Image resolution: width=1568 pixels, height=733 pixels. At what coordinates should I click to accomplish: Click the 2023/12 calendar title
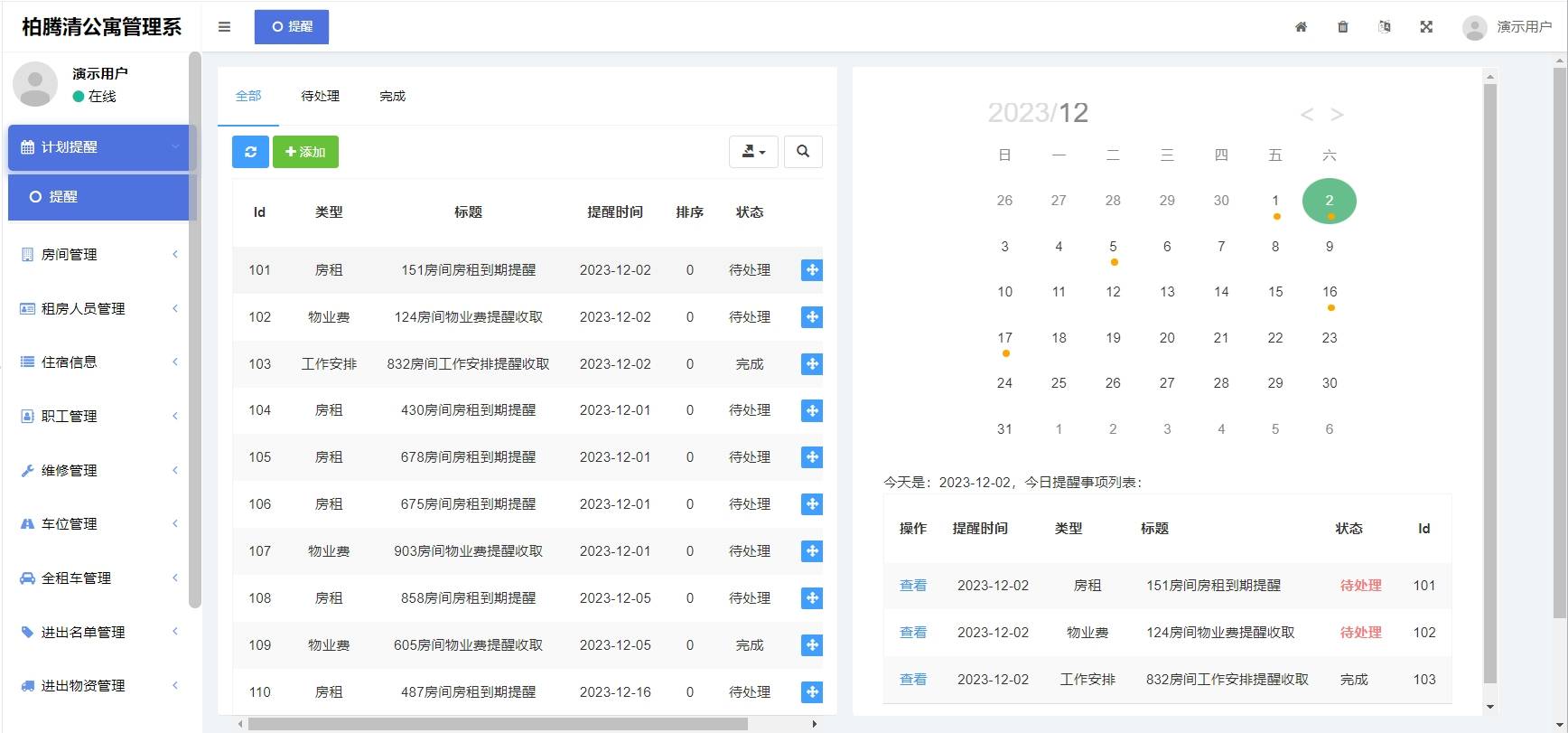[1038, 113]
